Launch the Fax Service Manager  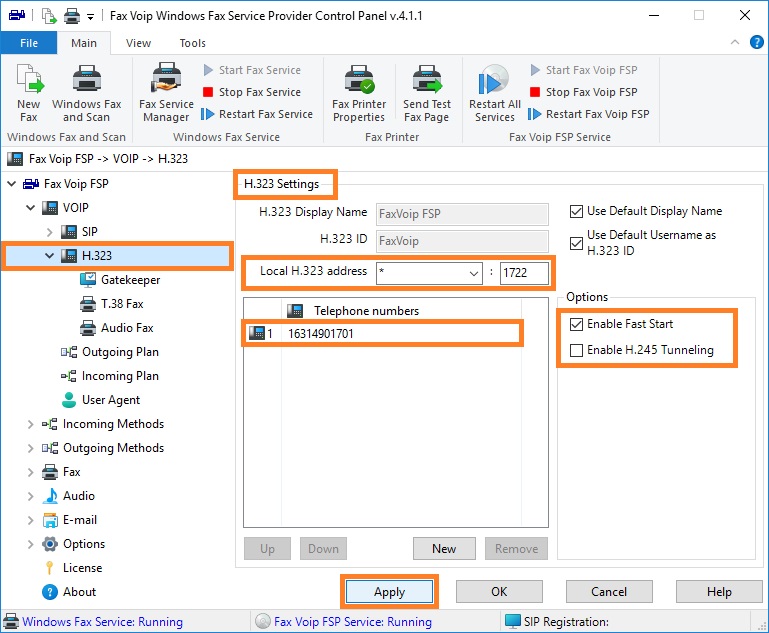pos(167,92)
